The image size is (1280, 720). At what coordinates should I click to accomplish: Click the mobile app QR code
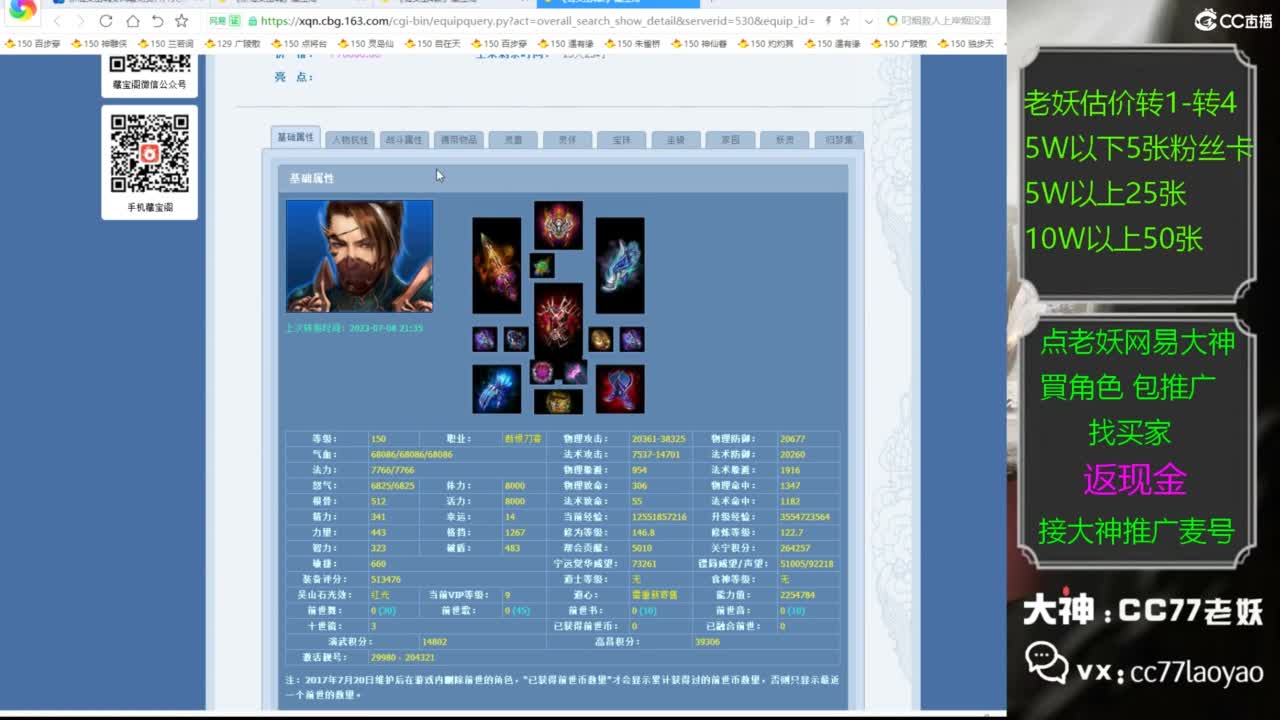(149, 153)
